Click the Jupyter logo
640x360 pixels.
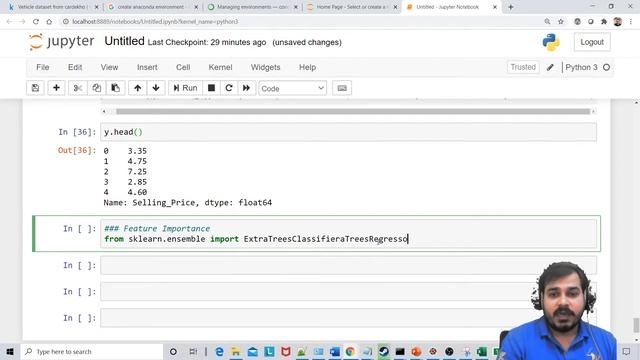click(x=62, y=42)
